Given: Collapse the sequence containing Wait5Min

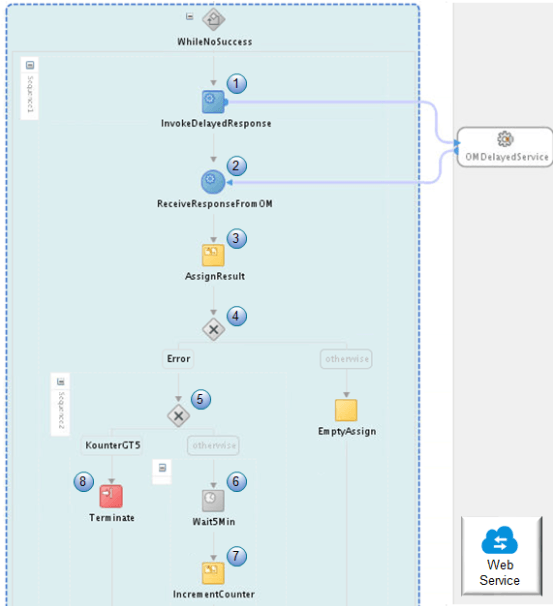Looking at the screenshot, I should [162, 468].
